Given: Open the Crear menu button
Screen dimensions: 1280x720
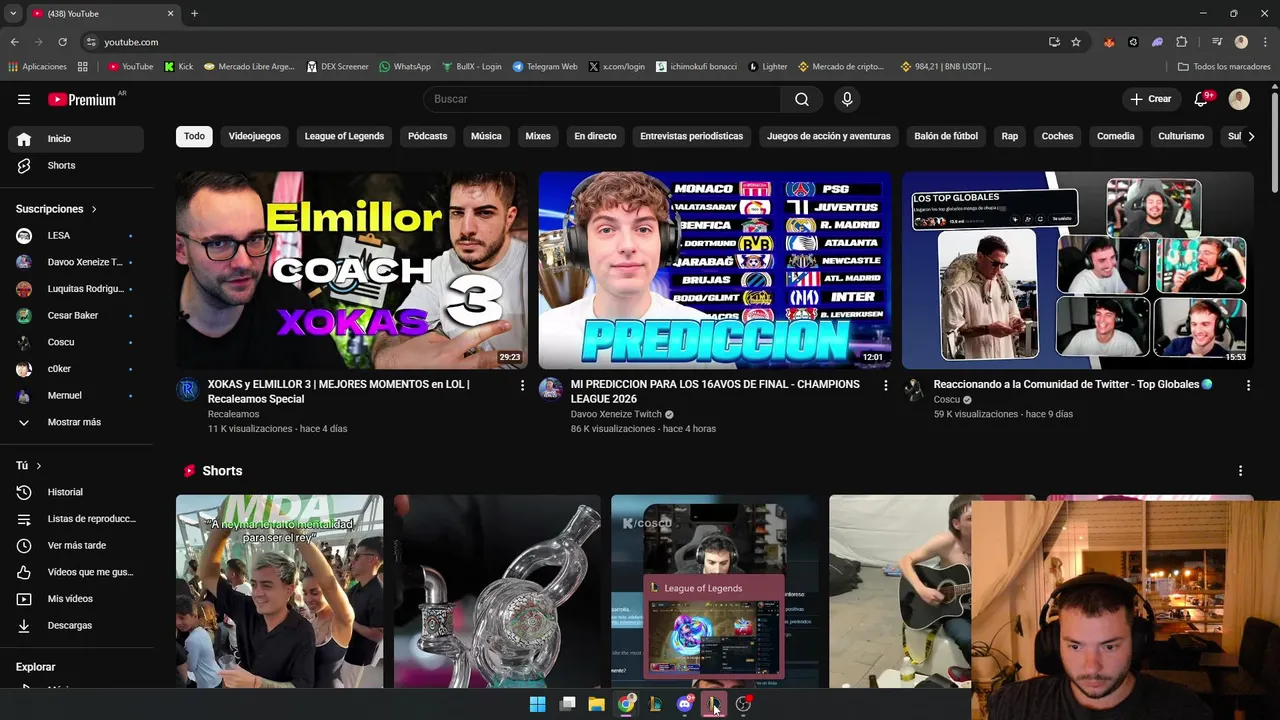Looking at the screenshot, I should (x=1150, y=99).
